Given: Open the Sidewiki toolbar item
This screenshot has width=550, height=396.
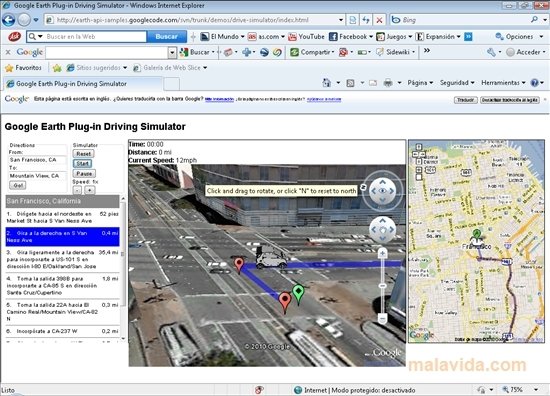Looking at the screenshot, I should 396,52.
